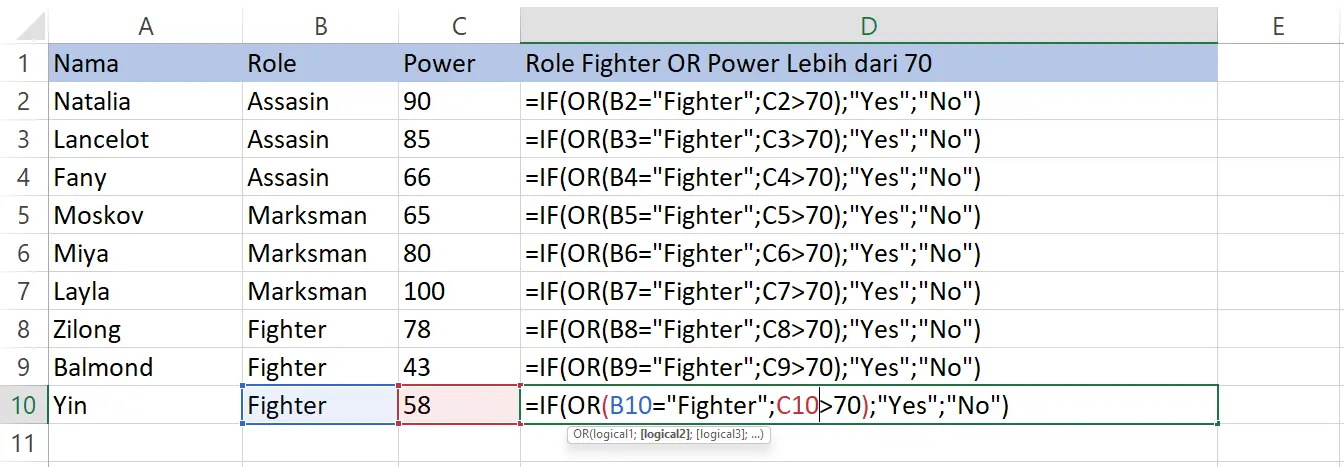This screenshot has width=1344, height=467.
Task: Select column E header
Action: (x=1280, y=27)
